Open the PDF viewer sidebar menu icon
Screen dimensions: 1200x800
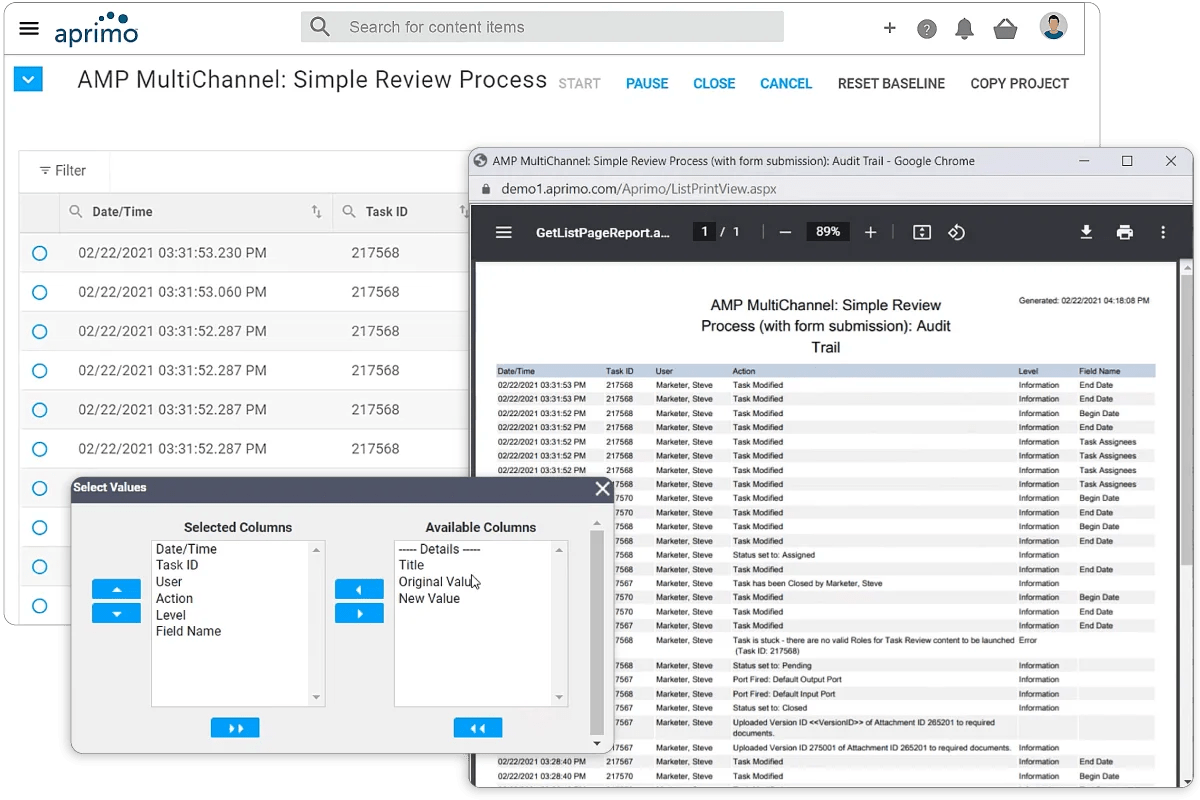coord(504,232)
